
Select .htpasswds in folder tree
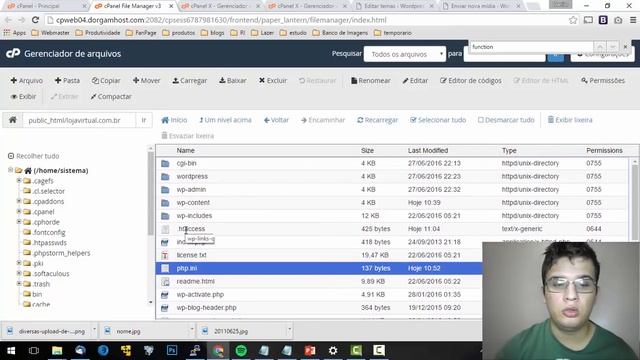[x=50, y=242]
